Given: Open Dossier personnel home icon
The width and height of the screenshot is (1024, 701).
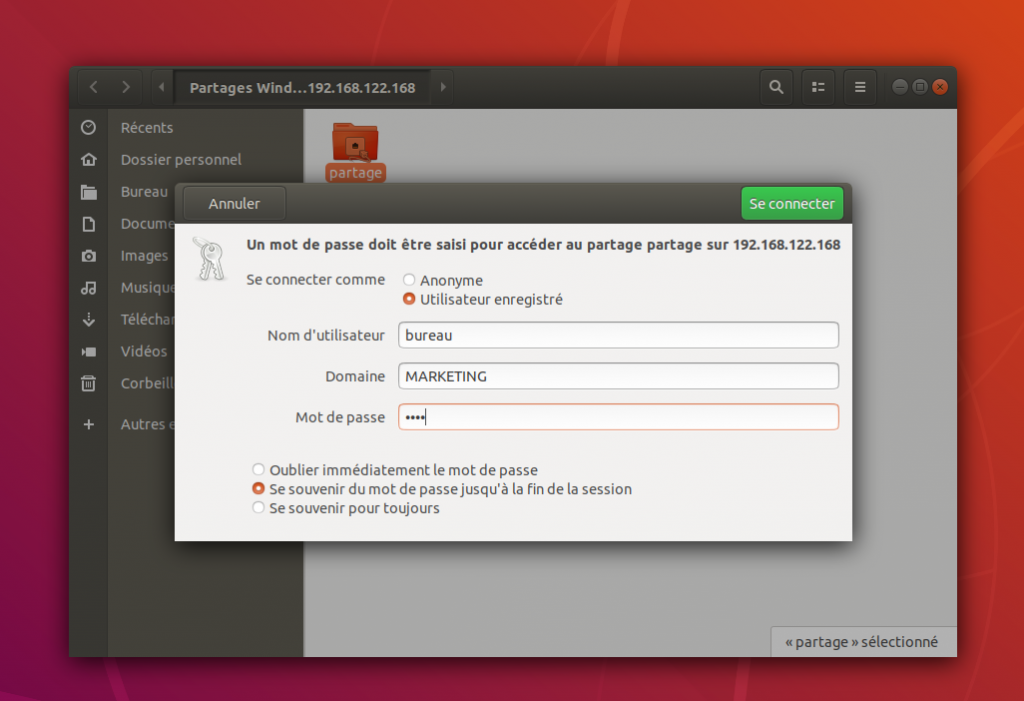Looking at the screenshot, I should (89, 160).
